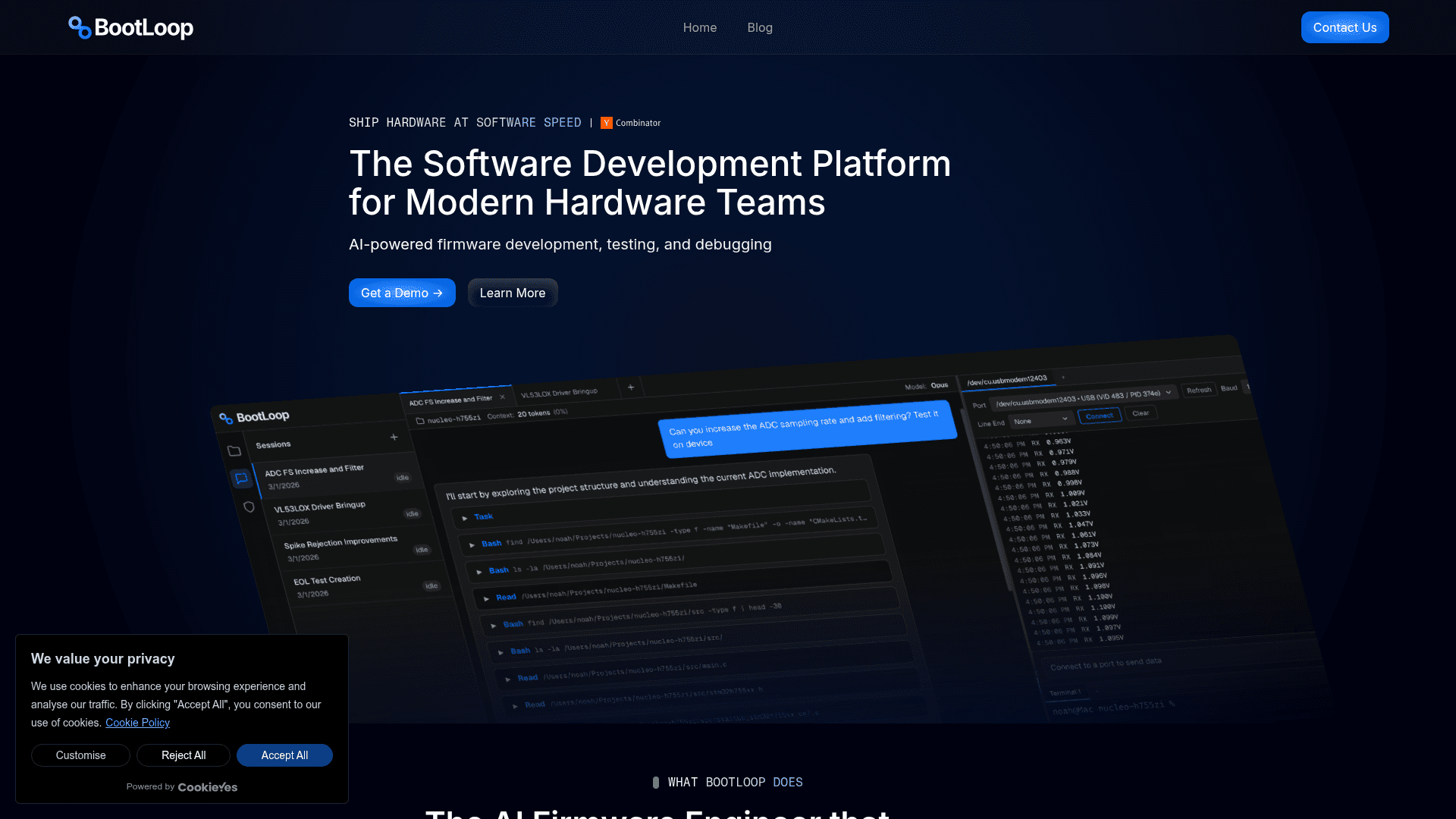Click the Contact Us button
Screen dimensions: 1456x819
coord(1345,27)
